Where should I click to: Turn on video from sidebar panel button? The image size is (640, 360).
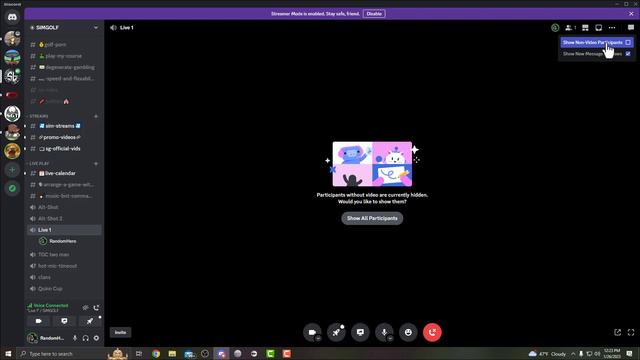coord(38,321)
